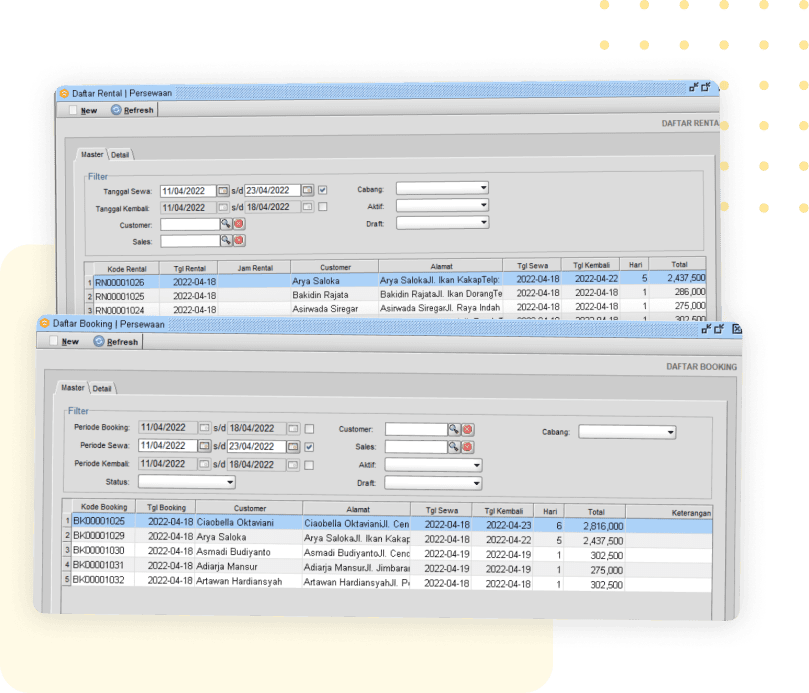Click Hari column header in Daftar Rental
The width and height of the screenshot is (809, 693).
click(635, 265)
